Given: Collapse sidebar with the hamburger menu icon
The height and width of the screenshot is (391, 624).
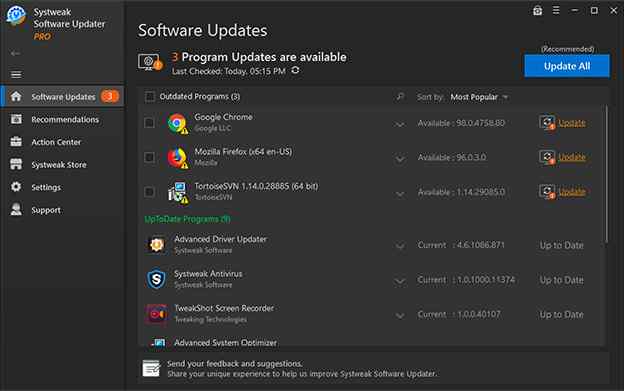Looking at the screenshot, I should coord(16,74).
